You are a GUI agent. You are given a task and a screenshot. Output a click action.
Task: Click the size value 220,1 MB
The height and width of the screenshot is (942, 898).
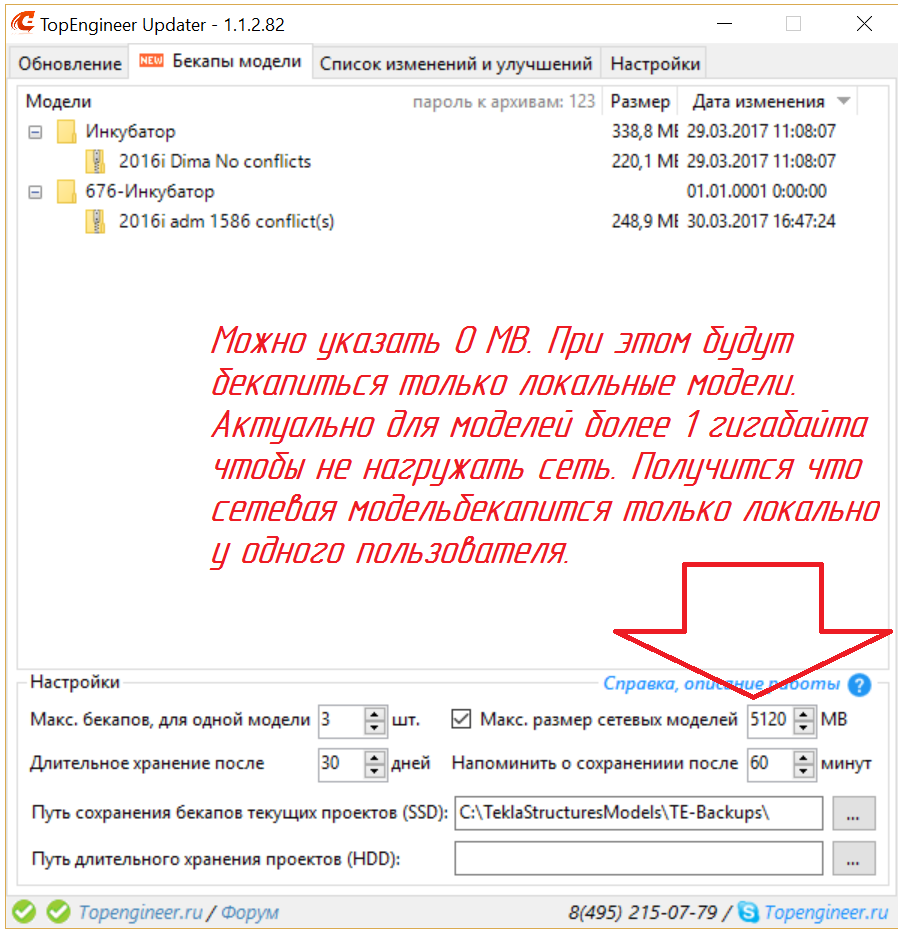click(645, 162)
